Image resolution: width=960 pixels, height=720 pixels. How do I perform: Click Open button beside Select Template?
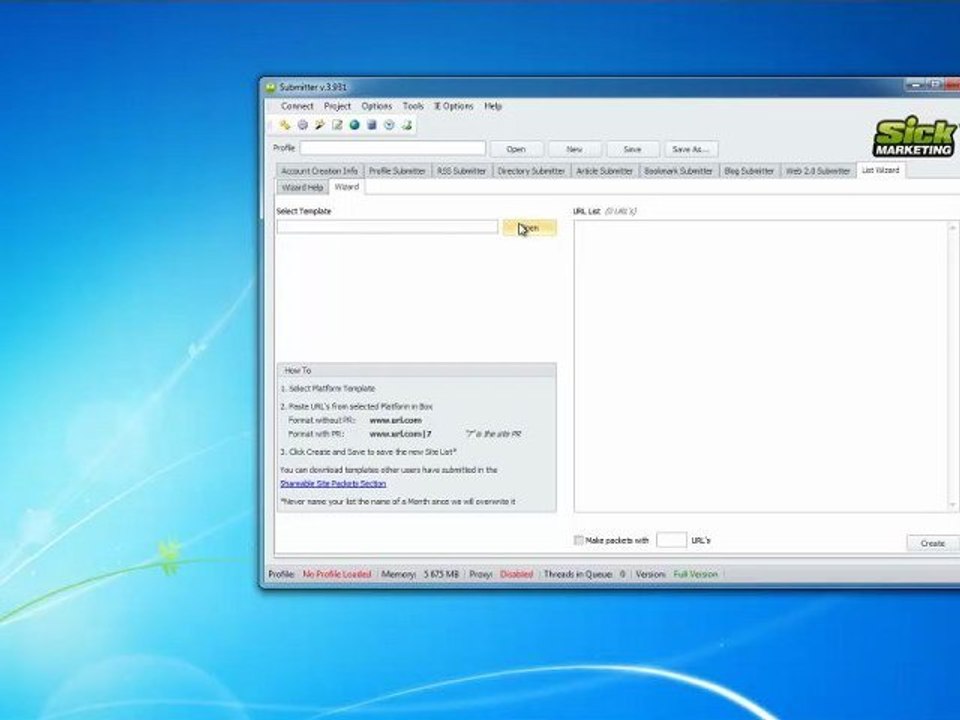tap(530, 228)
